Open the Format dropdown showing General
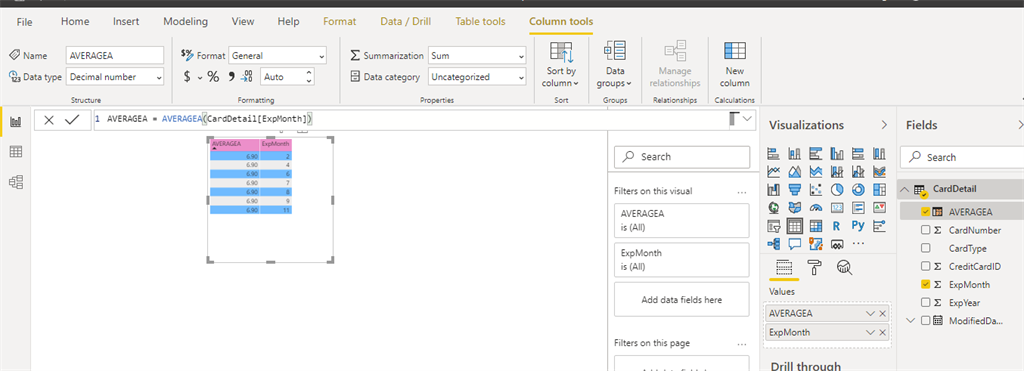The width and height of the screenshot is (1024, 371). coord(278,56)
